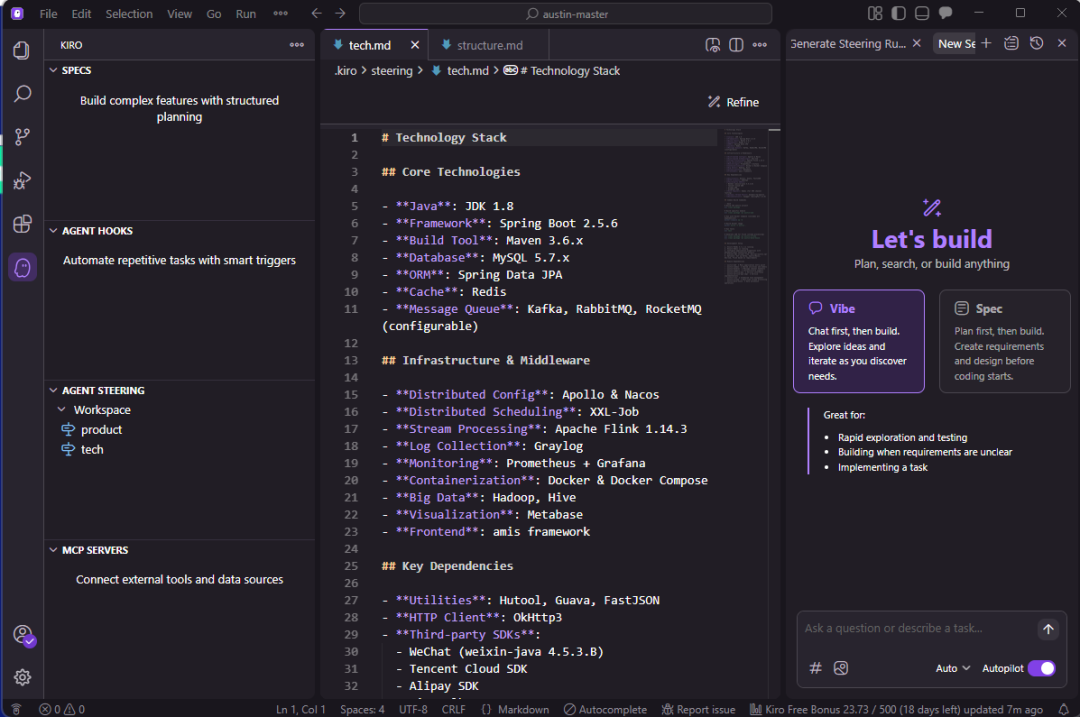Attach an image in chat input

[841, 667]
